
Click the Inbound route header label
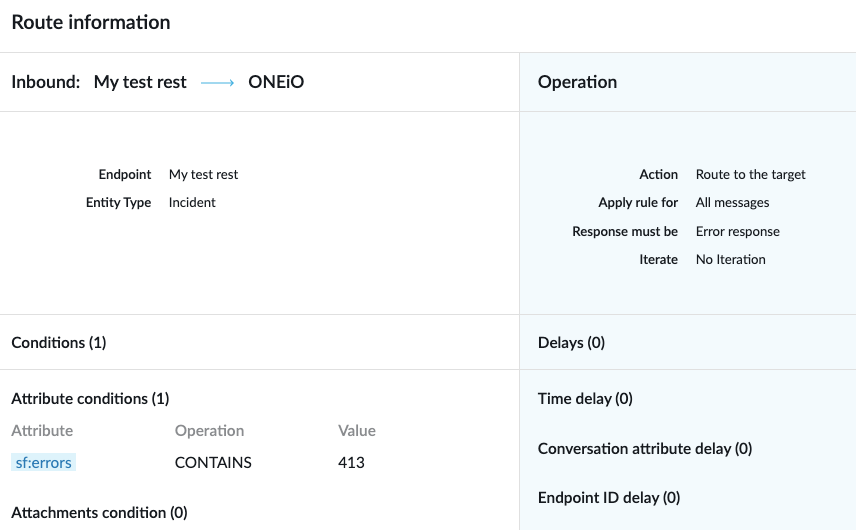[x=46, y=82]
